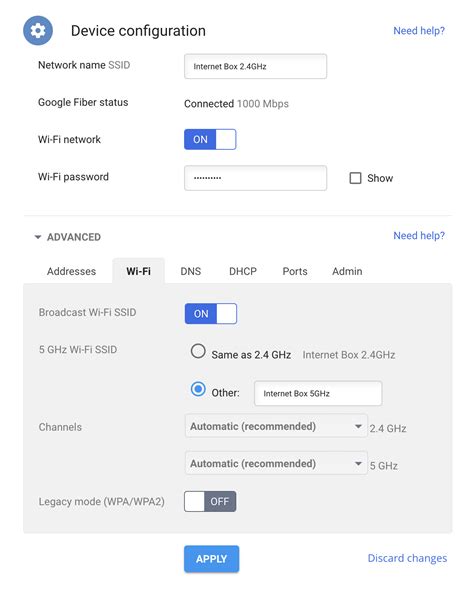Click the Discard changes link
The width and height of the screenshot is (474, 605).
[407, 558]
